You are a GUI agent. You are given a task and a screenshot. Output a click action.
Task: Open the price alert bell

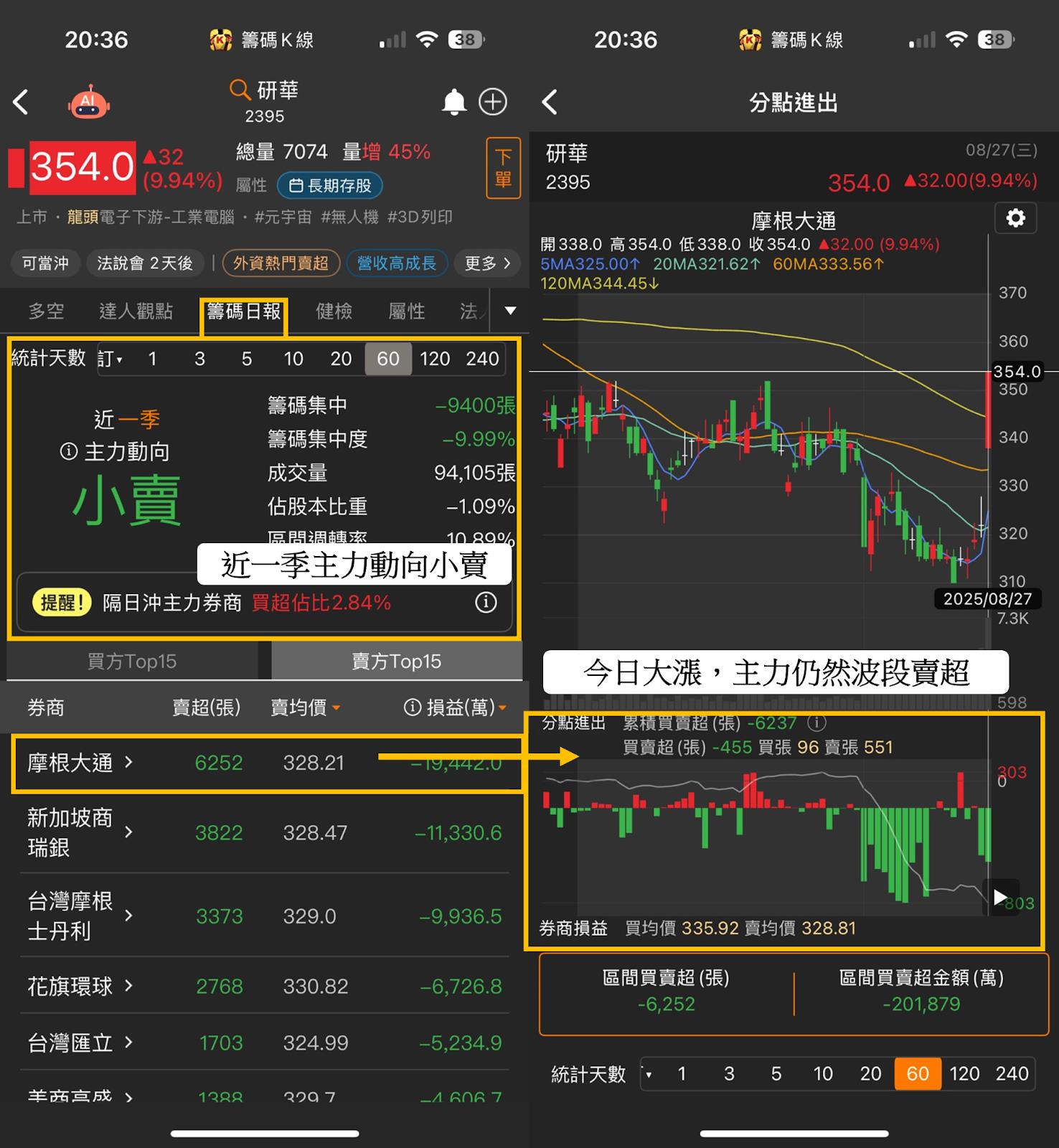click(x=453, y=102)
